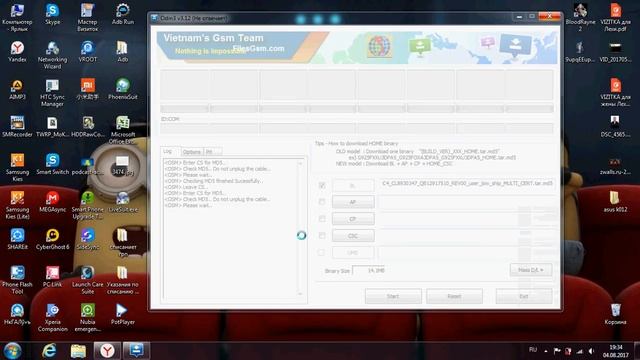This screenshot has width=640, height=360.
Task: Select the Smart Switch desktop icon
Action: pos(52,164)
